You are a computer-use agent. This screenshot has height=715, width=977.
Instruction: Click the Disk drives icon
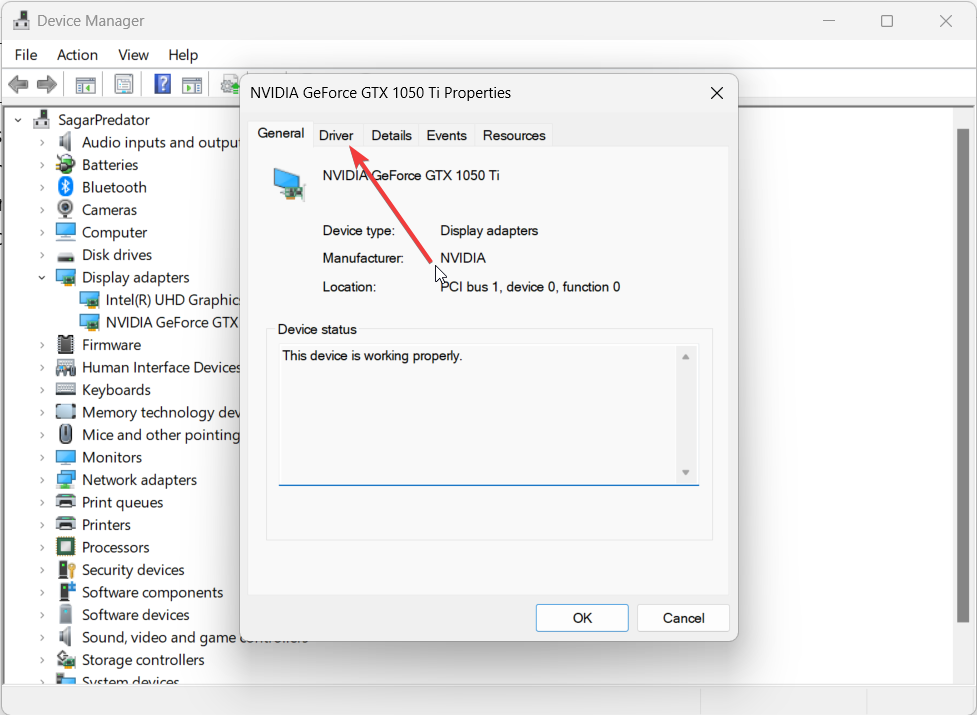[65, 256]
